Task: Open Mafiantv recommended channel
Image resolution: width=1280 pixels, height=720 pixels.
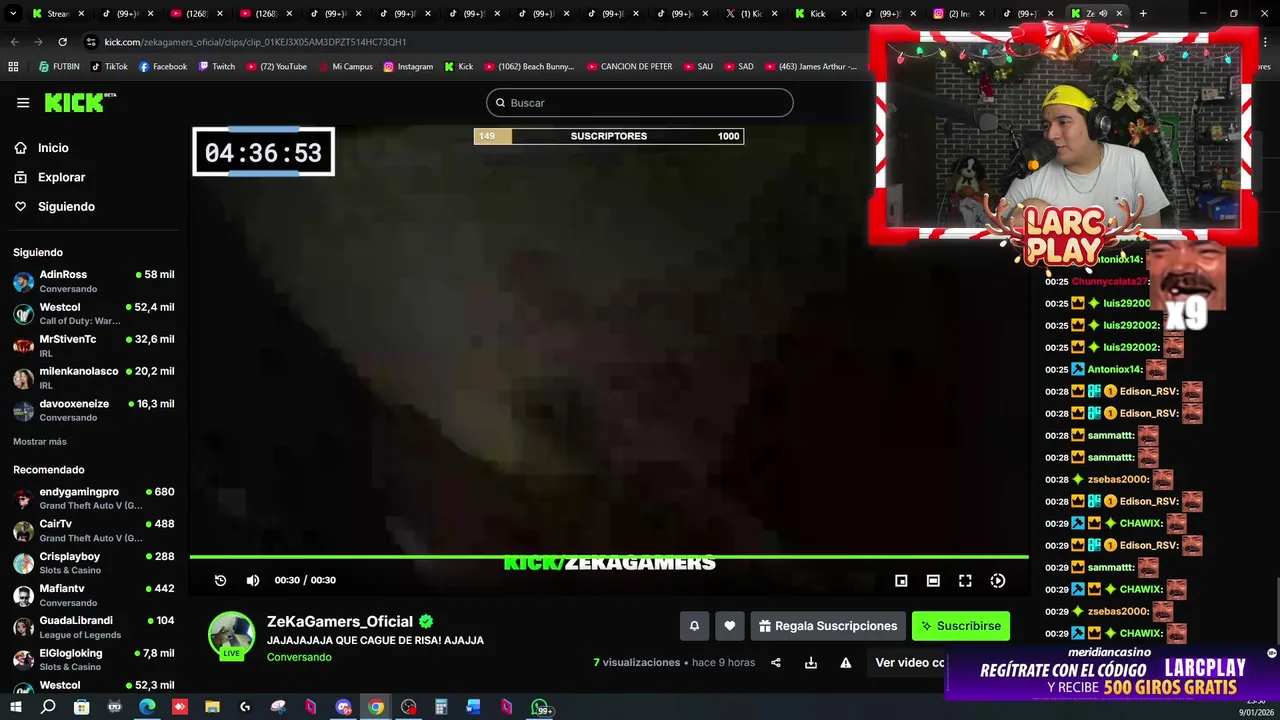Action: (x=93, y=595)
